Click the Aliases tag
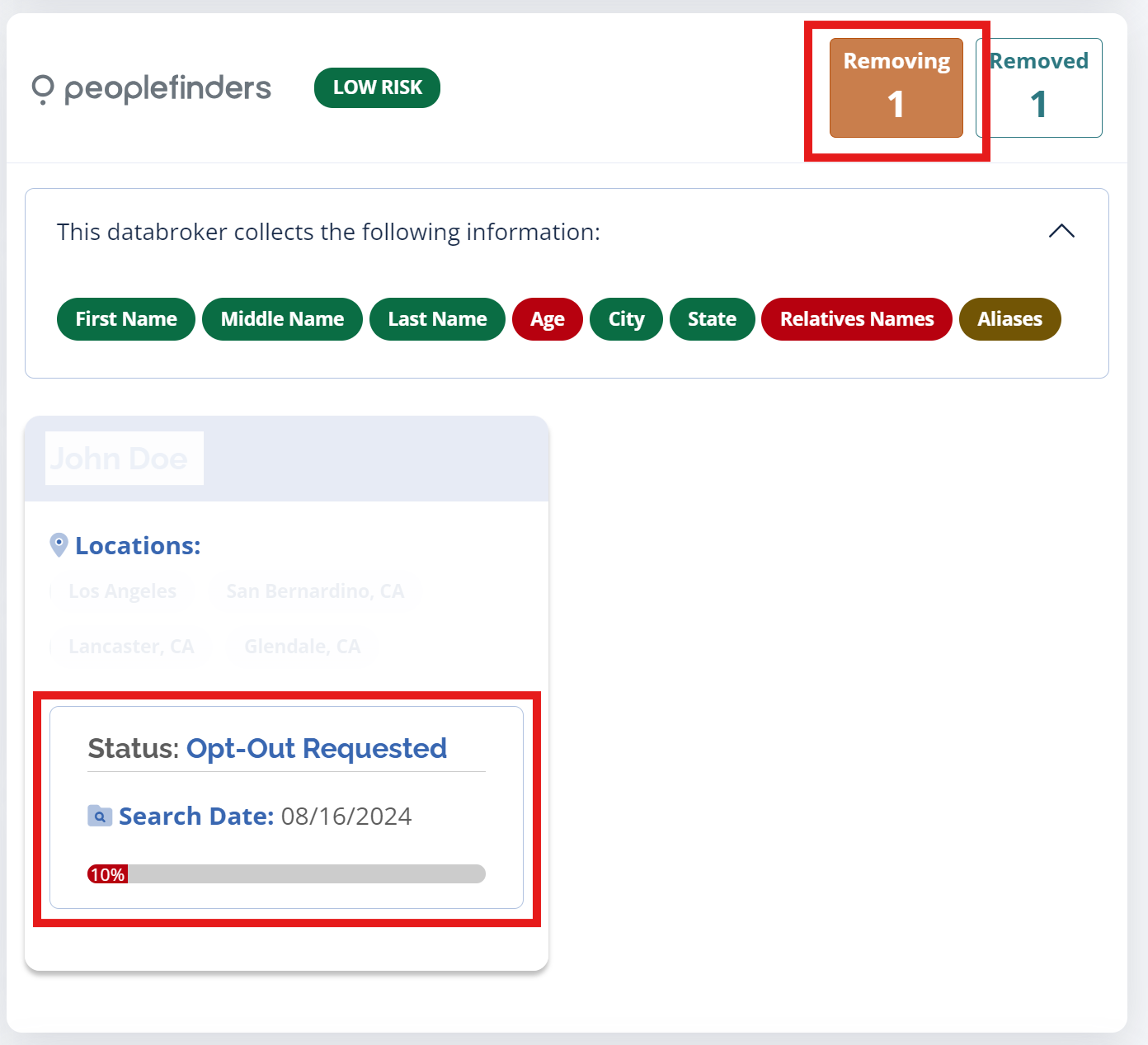This screenshot has width=1148, height=1045. [x=1009, y=319]
